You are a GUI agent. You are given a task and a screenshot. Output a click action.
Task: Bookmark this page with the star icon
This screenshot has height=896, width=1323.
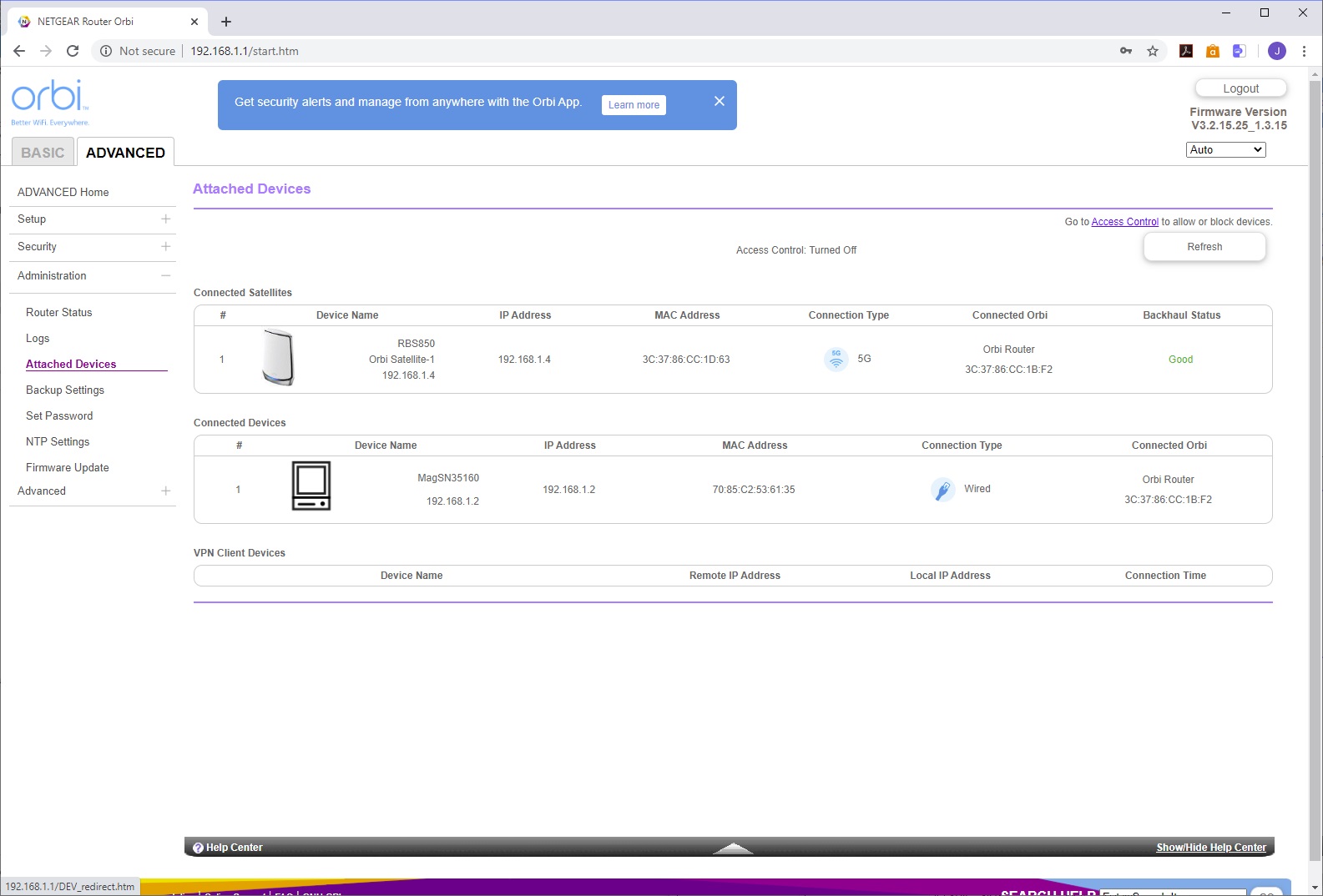(x=1153, y=51)
